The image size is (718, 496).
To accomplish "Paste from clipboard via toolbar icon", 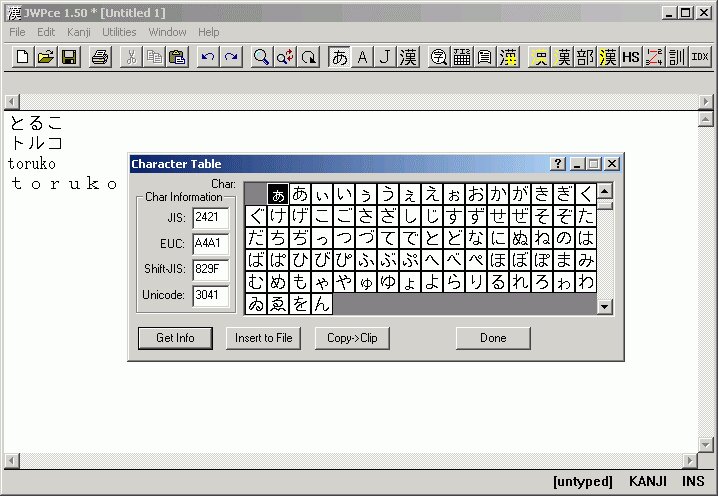I will (178, 57).
